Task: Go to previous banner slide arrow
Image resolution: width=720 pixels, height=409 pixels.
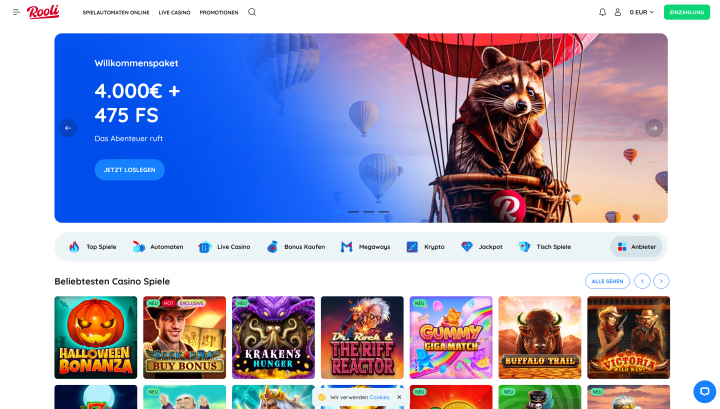Action: [x=68, y=128]
